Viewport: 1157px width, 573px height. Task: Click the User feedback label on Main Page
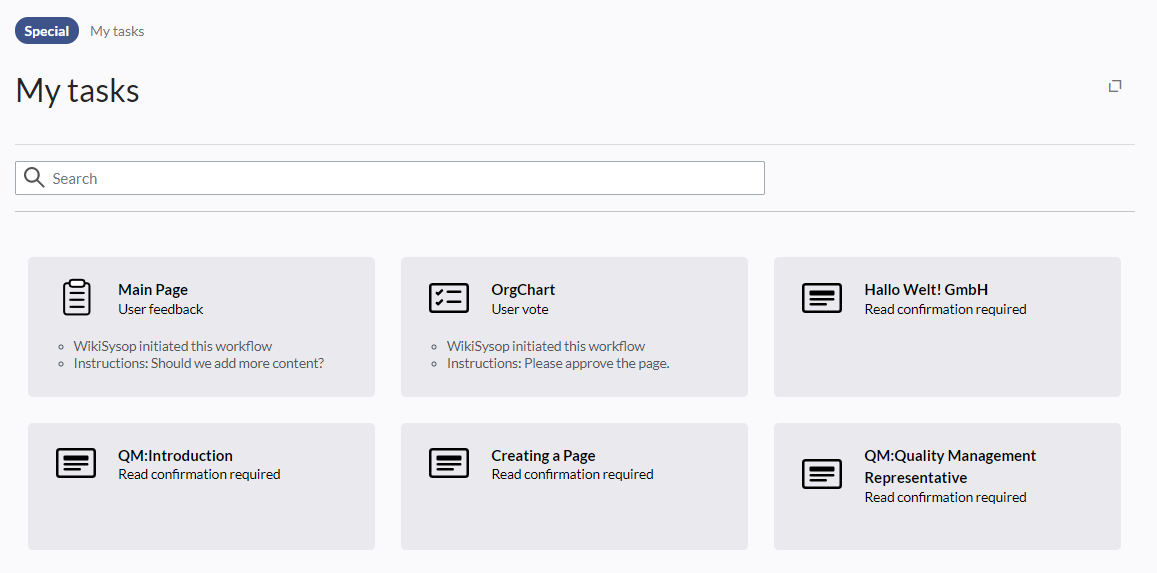161,309
